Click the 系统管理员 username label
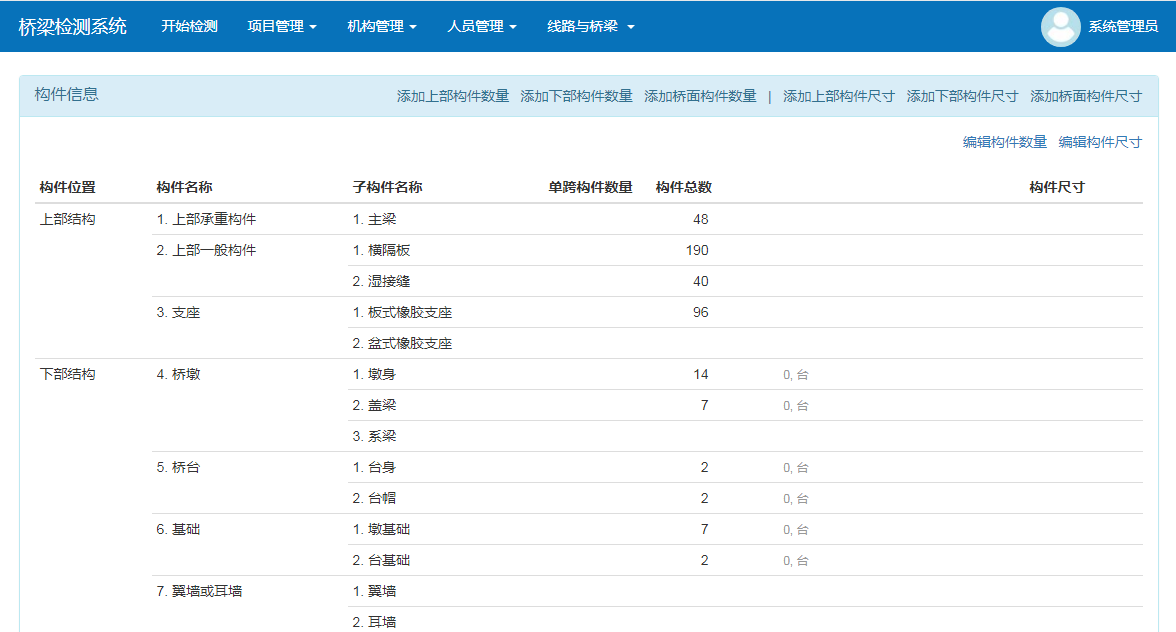This screenshot has height=632, width=1176. (x=1123, y=27)
